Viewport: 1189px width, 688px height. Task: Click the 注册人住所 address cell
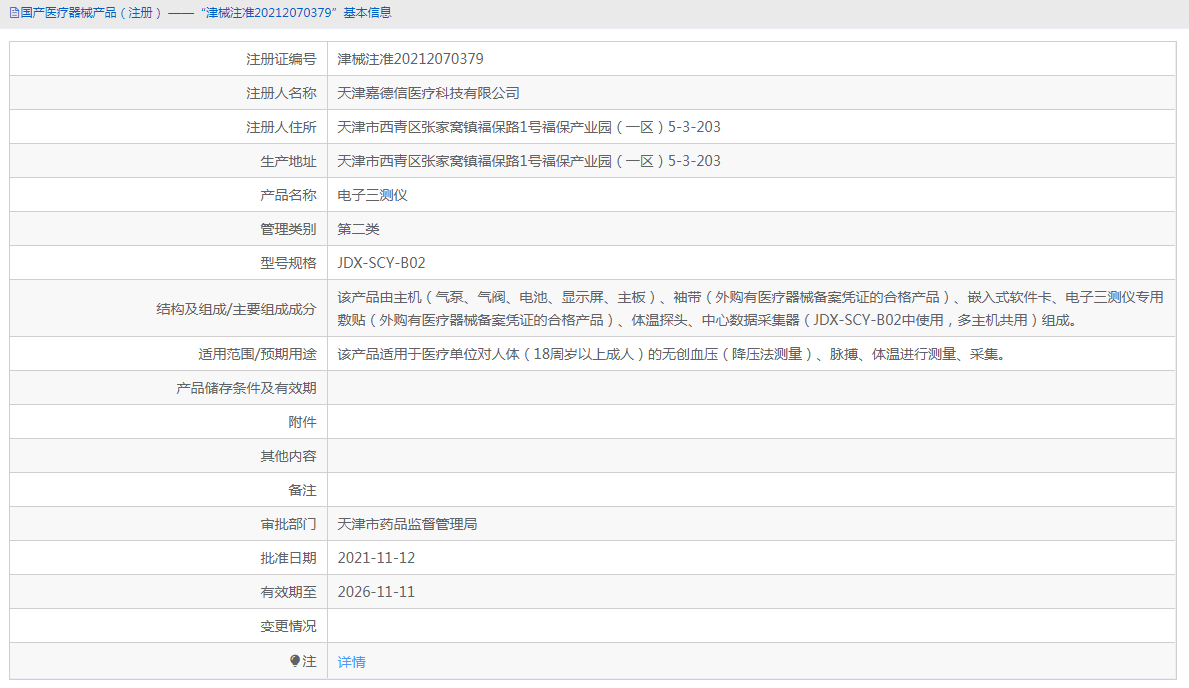pyautogui.click(x=528, y=126)
